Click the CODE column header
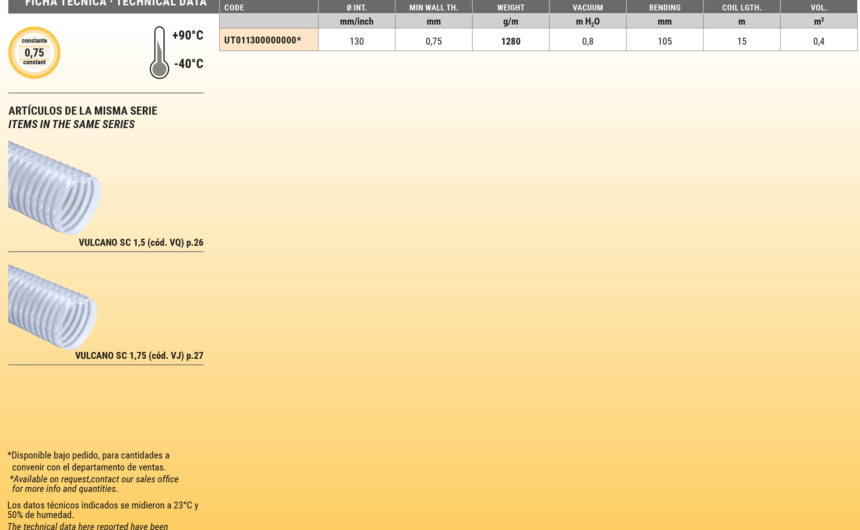The width and height of the screenshot is (860, 530). coord(234,7)
